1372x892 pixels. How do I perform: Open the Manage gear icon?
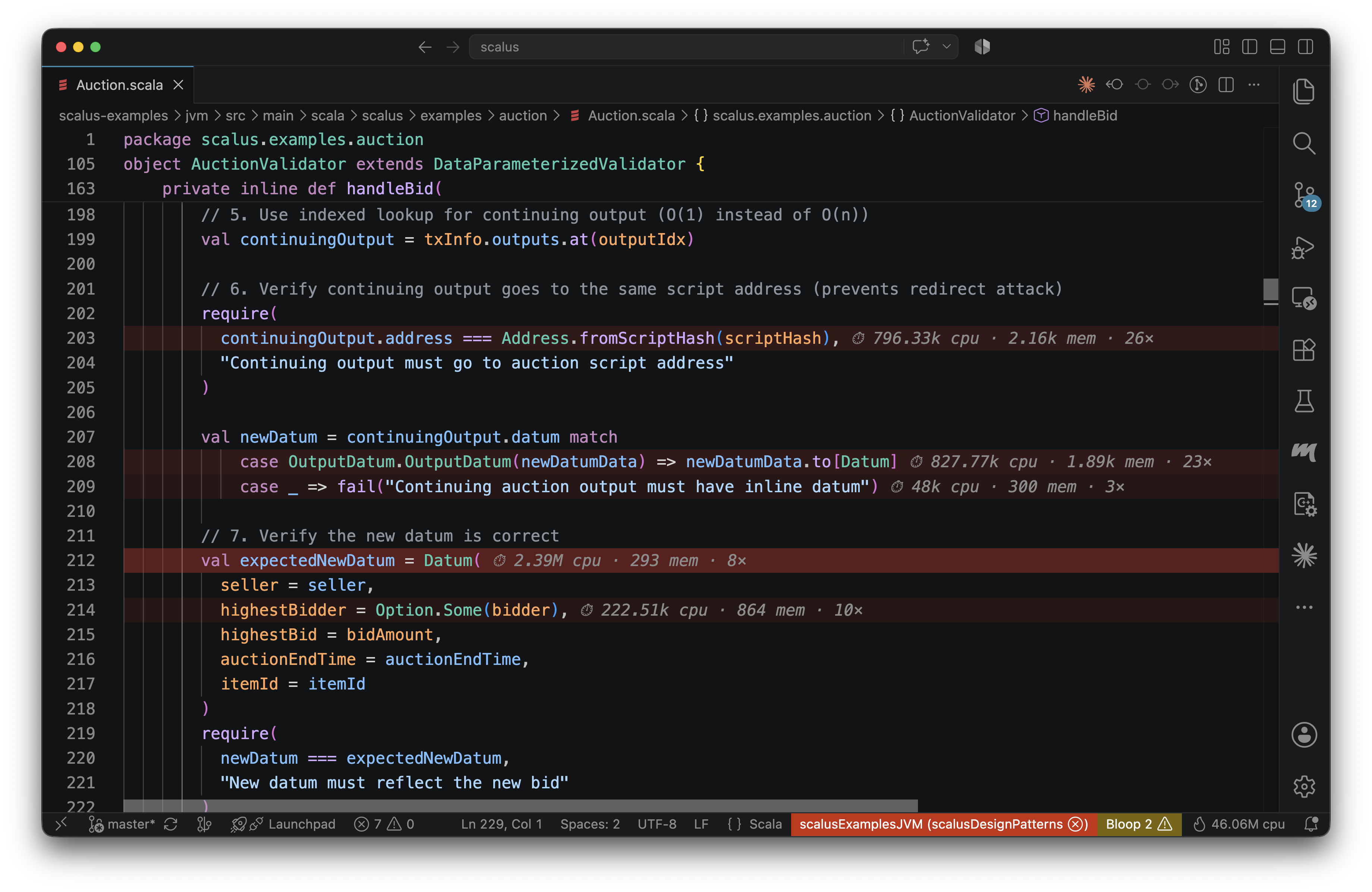[x=1303, y=786]
